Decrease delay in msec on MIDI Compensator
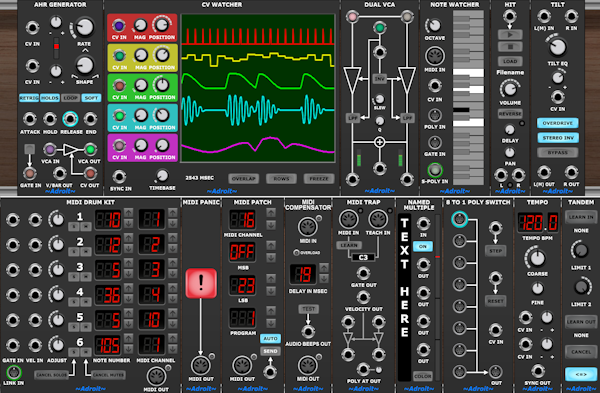Screen dimensions: 600x393 pyautogui.click(x=324, y=278)
